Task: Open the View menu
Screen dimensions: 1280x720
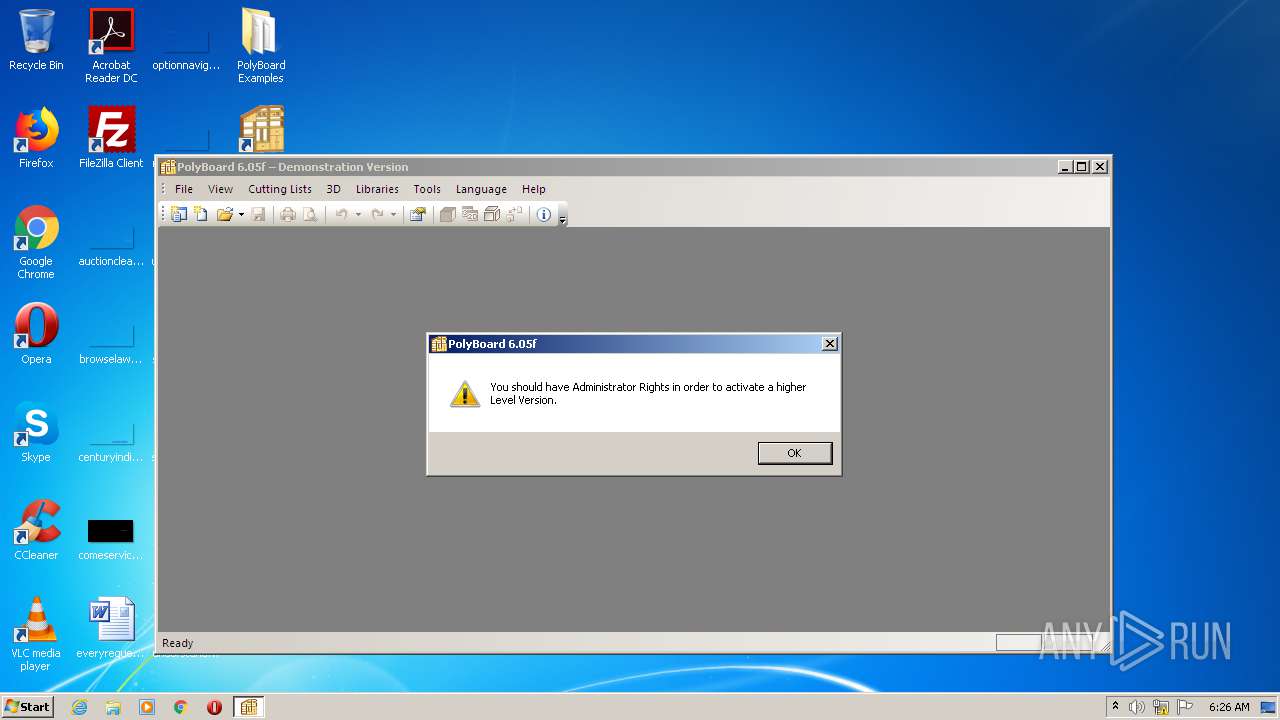Action: [220, 189]
